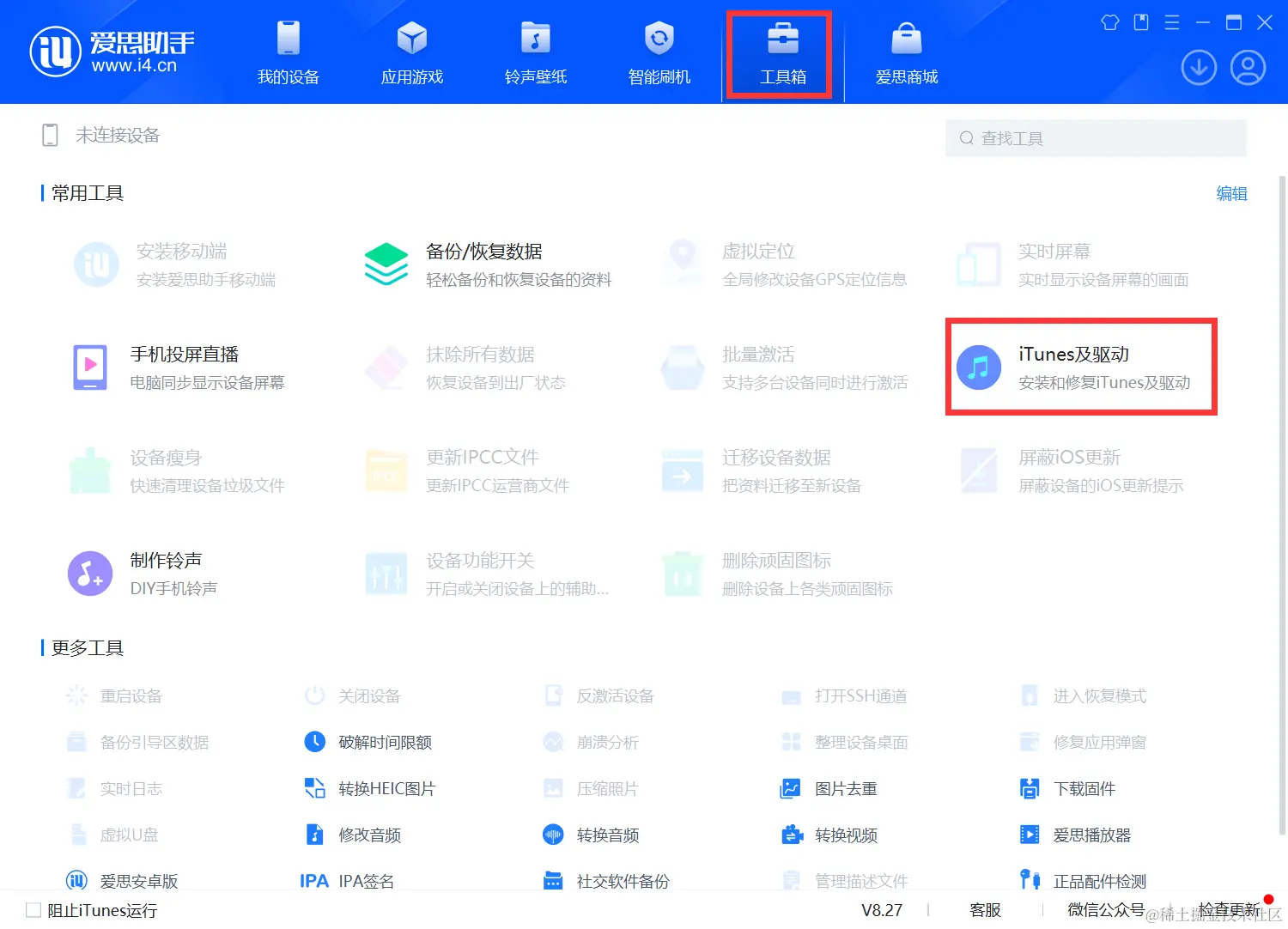Click 关闭设备 tool

click(x=352, y=695)
